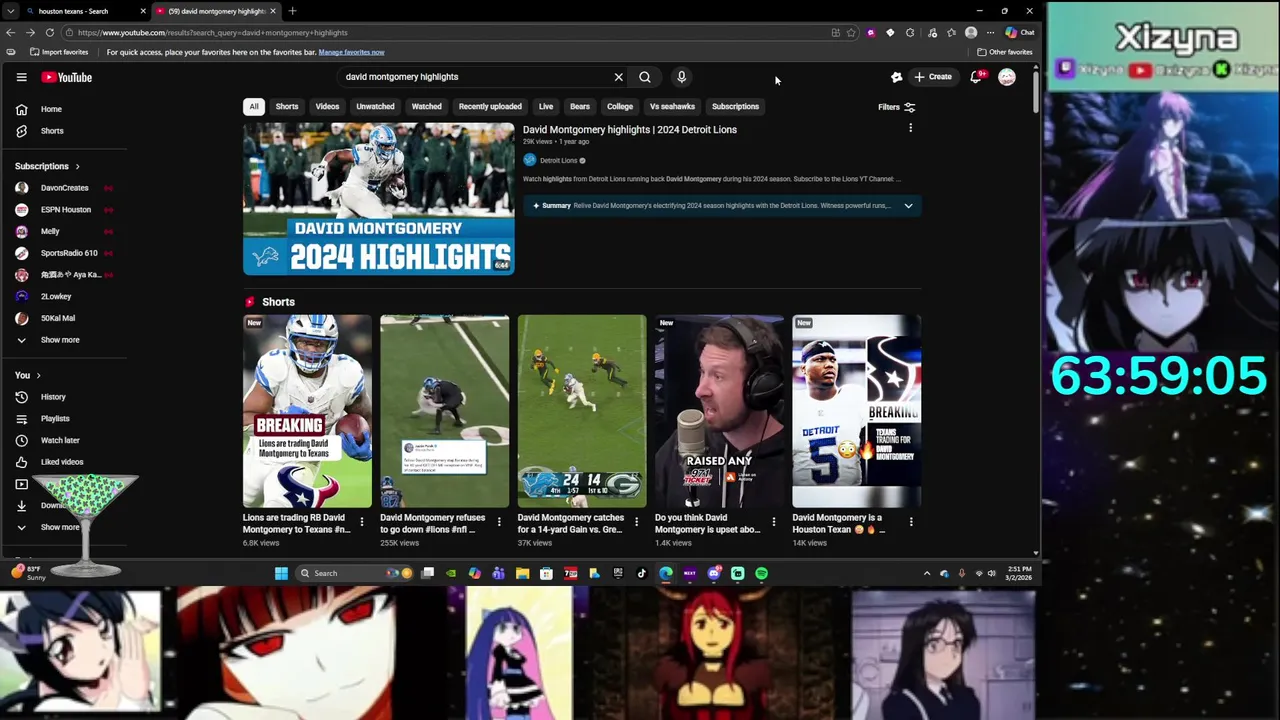Viewport: 1280px width, 720px height.
Task: Open the David Montgomery 2024 Highlights thumbnail
Action: [379, 198]
